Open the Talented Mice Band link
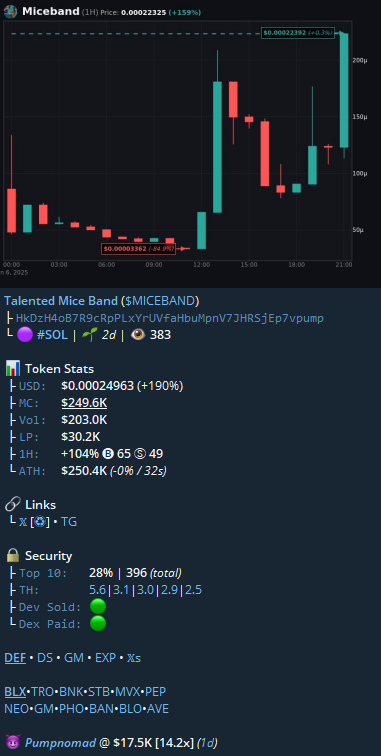 pos(61,301)
